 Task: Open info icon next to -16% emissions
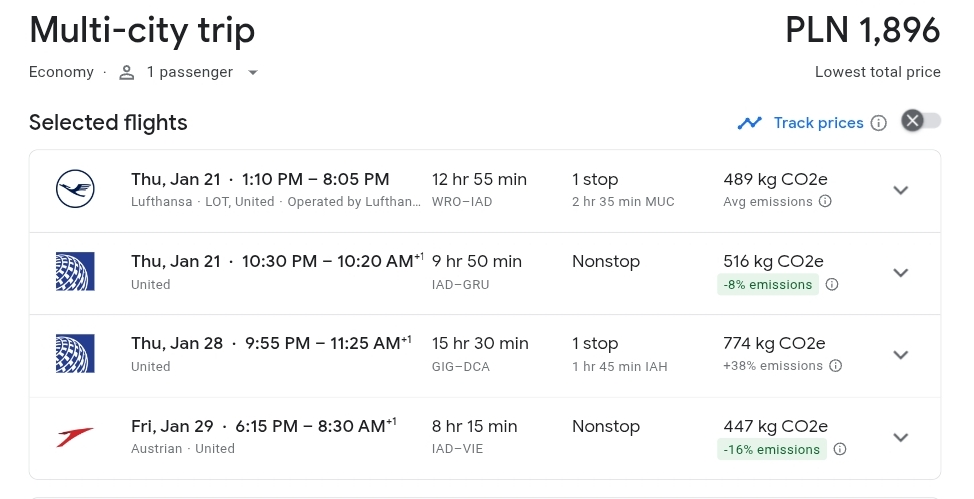click(x=840, y=449)
